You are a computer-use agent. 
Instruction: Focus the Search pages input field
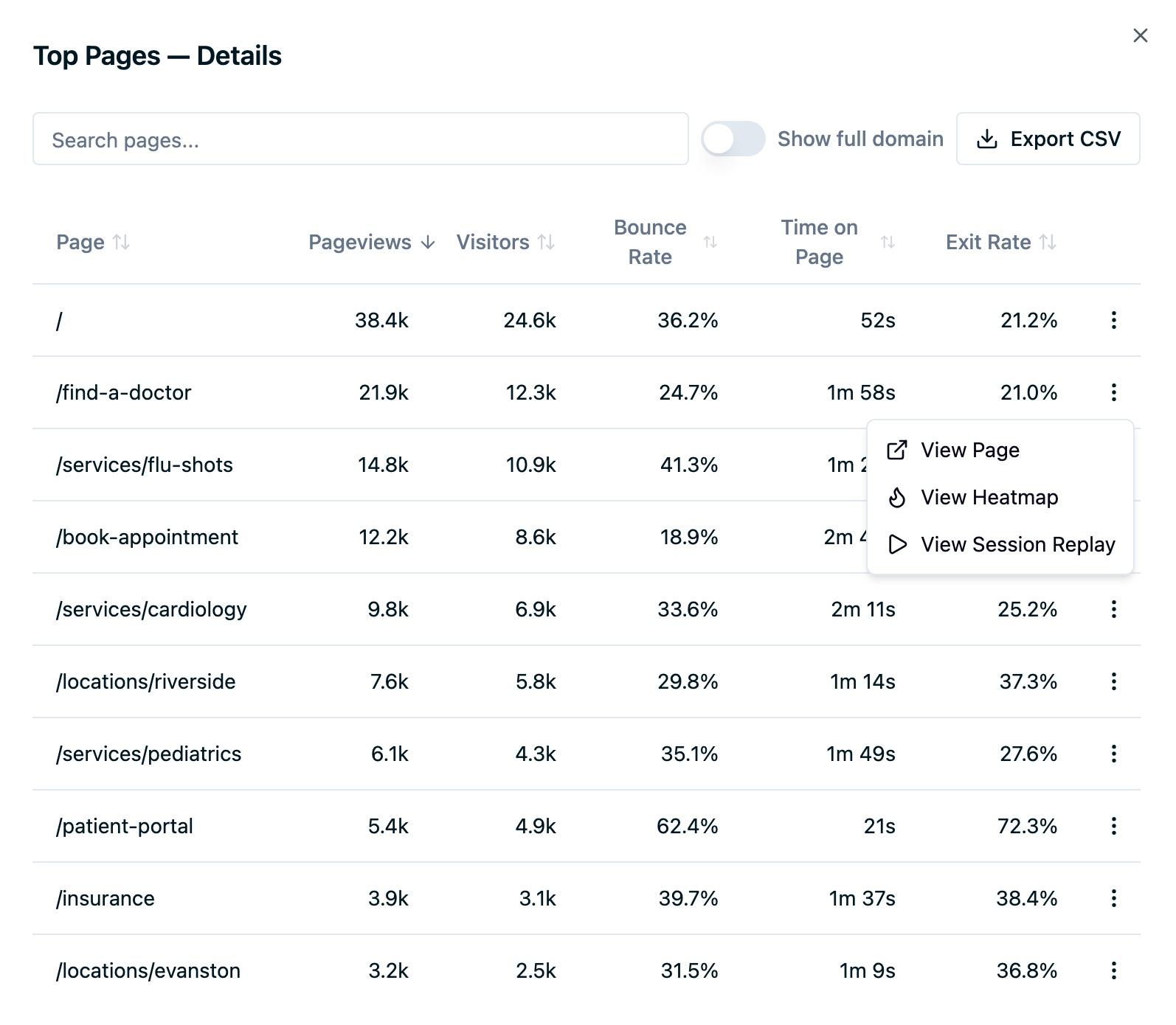click(361, 139)
